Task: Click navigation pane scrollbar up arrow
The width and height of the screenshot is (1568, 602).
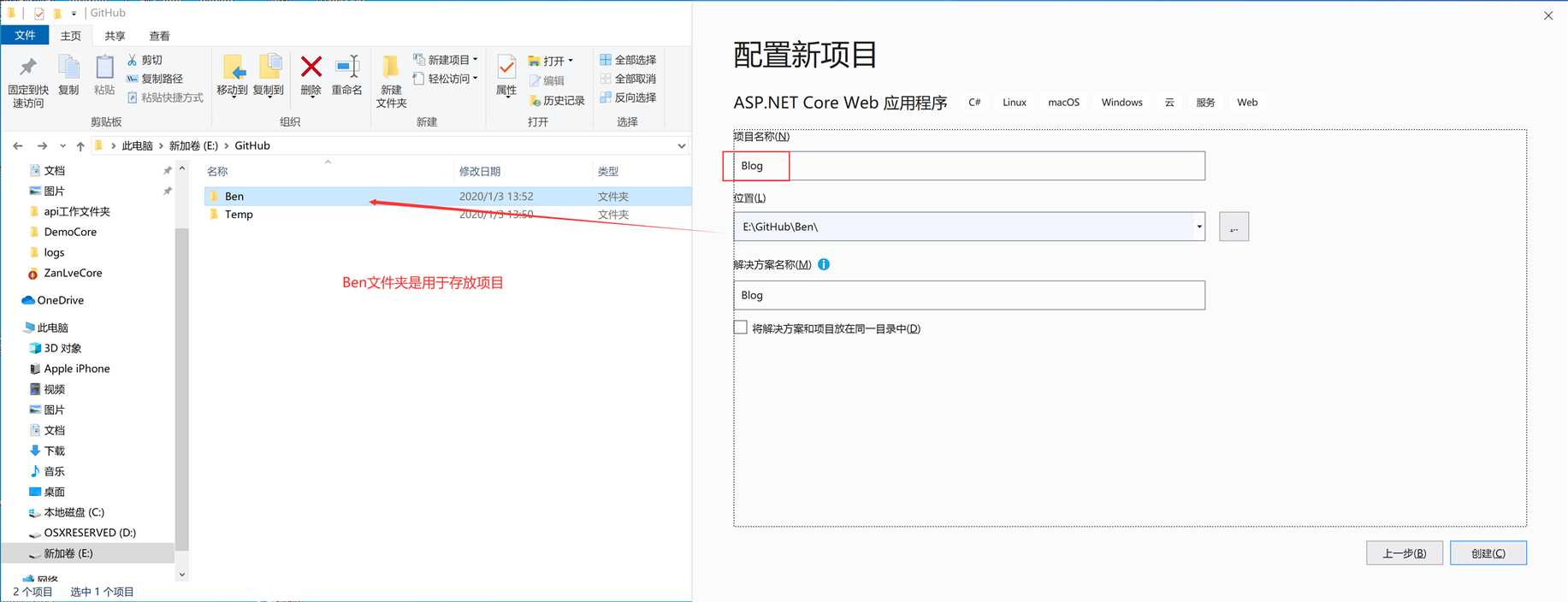Action: click(181, 168)
